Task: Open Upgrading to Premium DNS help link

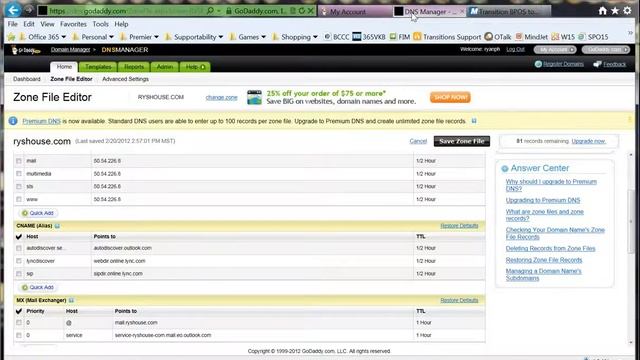Action: point(543,200)
